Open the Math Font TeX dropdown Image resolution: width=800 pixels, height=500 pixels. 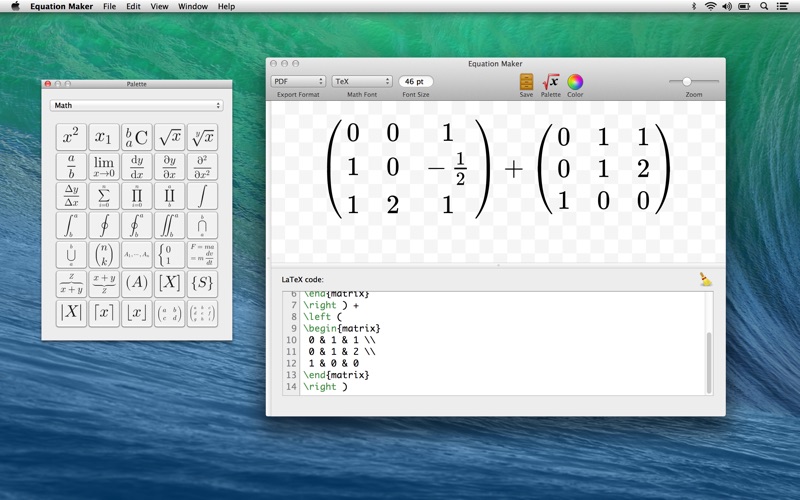pos(361,81)
